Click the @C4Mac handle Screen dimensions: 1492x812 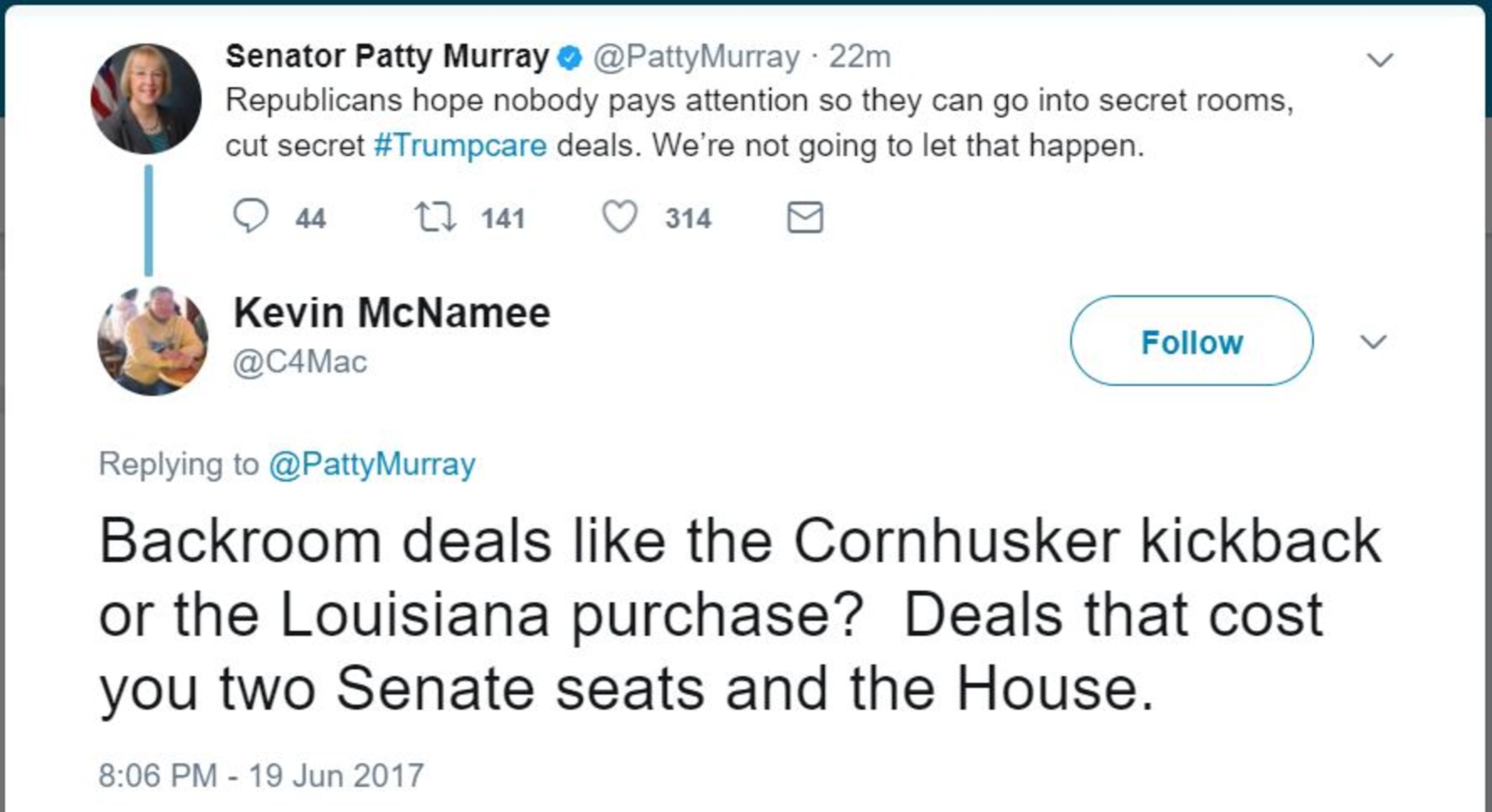300,362
